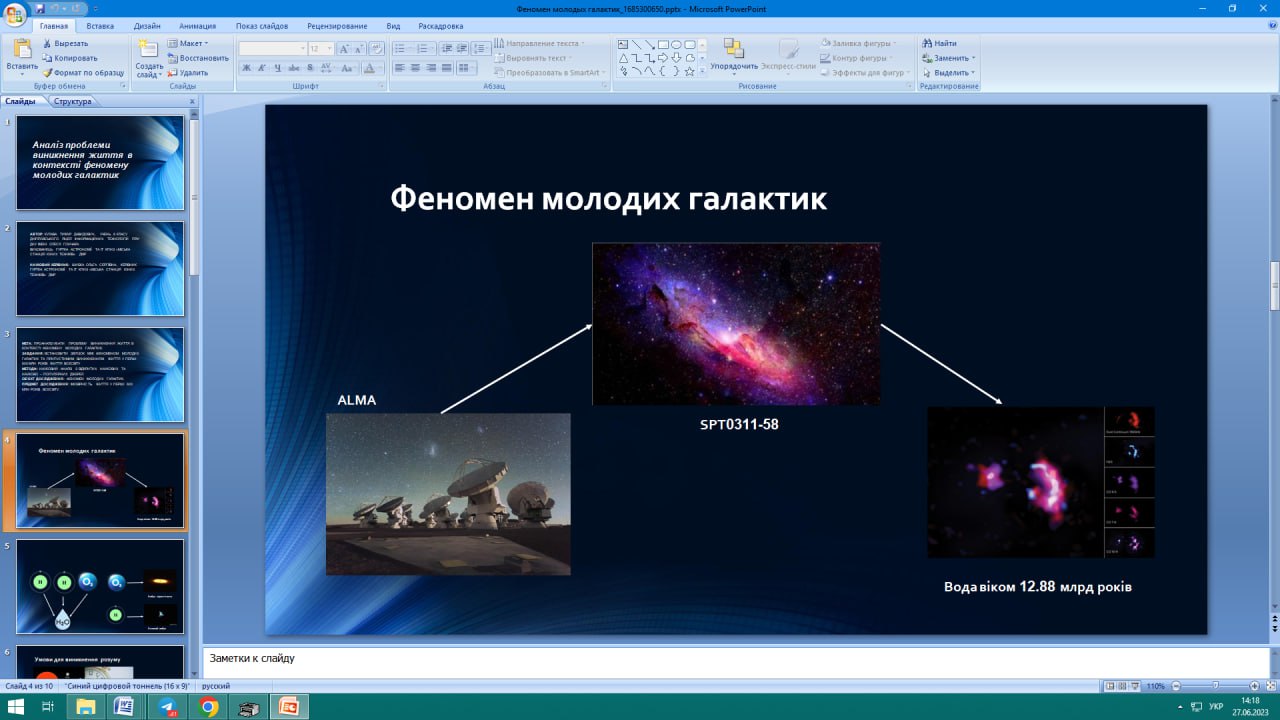Open the font size combo box
The image size is (1280, 720).
tap(320, 48)
